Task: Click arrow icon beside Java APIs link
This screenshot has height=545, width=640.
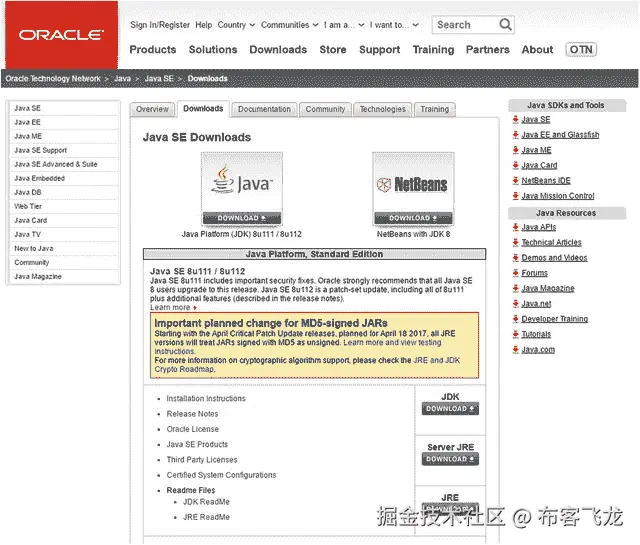Action: tap(516, 227)
